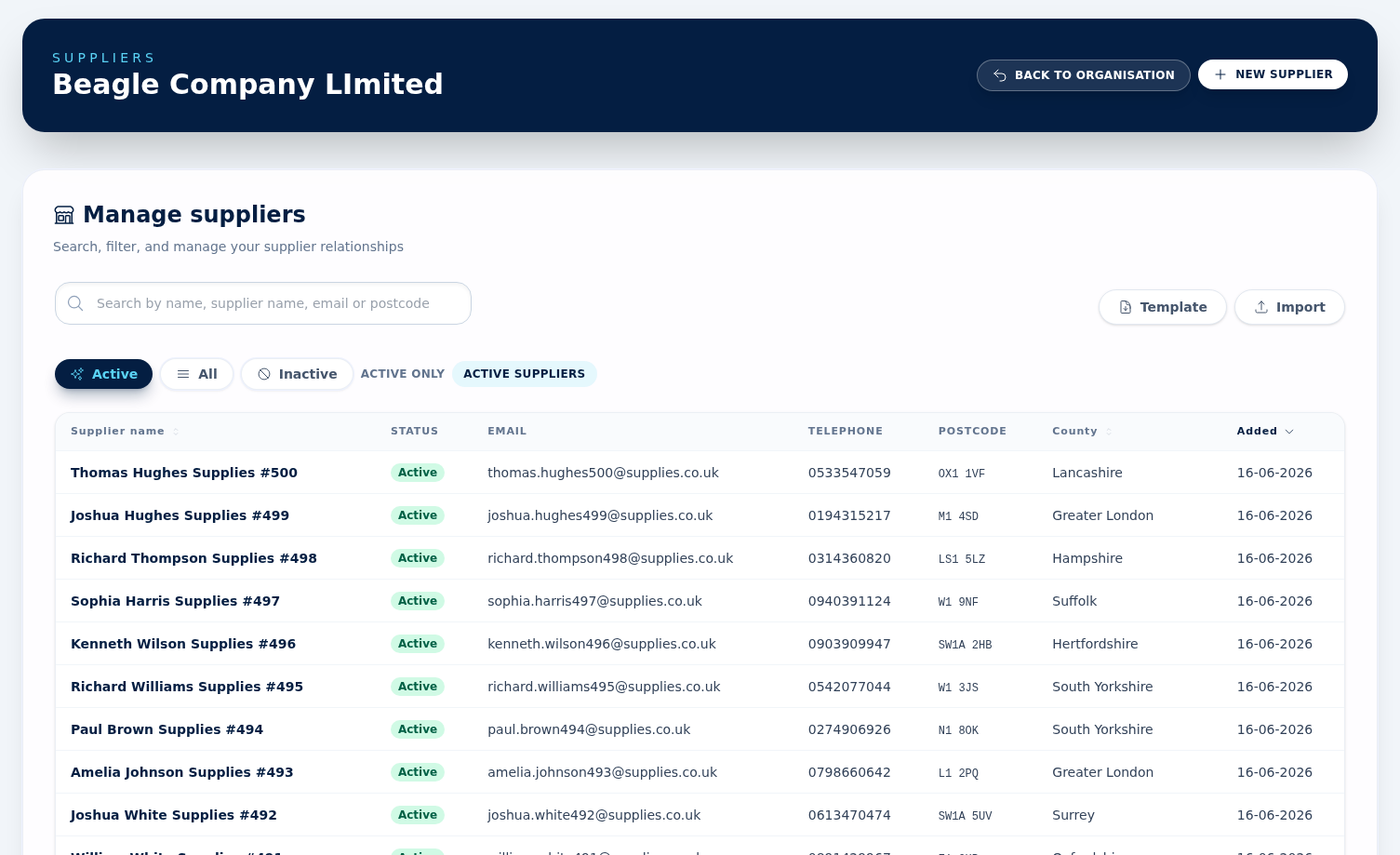
Task: Open Joshua Hughes Supplies #499
Action: (180, 515)
